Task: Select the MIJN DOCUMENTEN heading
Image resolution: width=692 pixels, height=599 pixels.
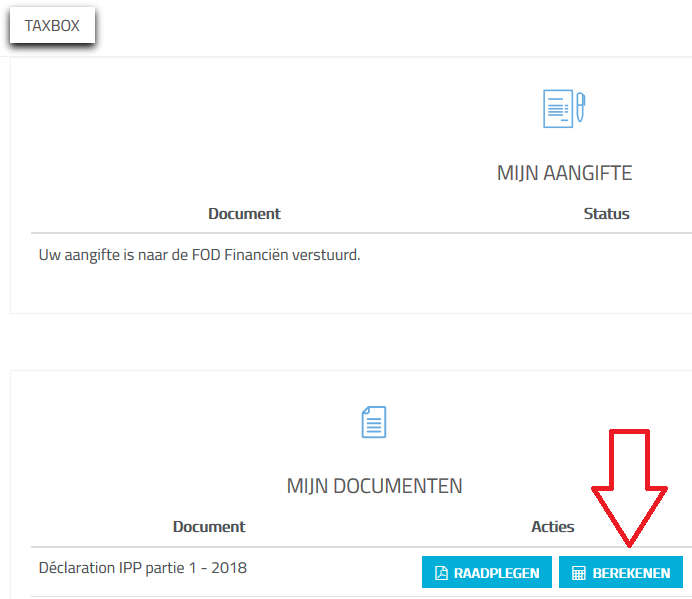Action: tap(374, 486)
